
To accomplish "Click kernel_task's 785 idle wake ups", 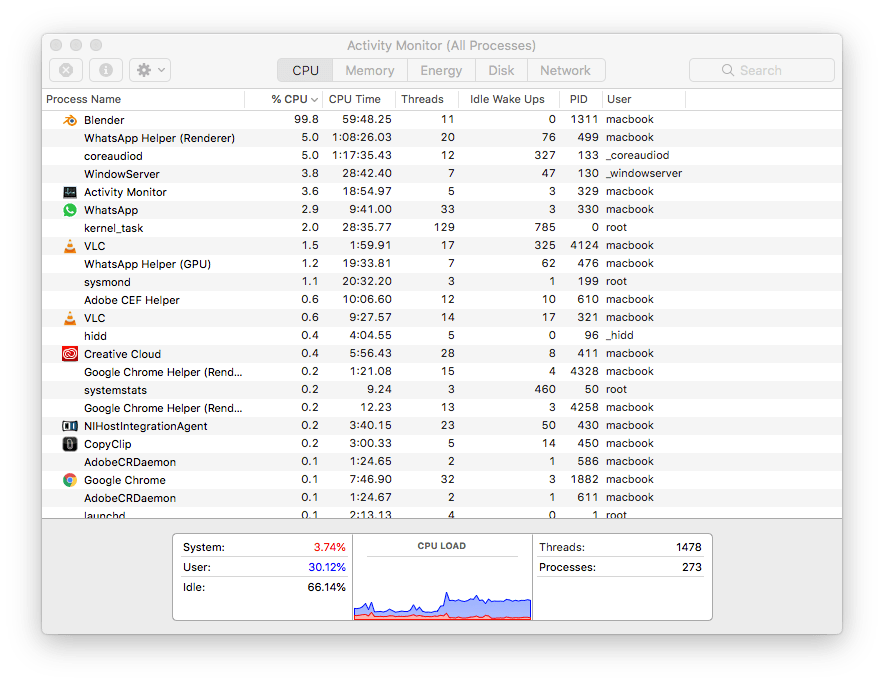I will coord(545,227).
